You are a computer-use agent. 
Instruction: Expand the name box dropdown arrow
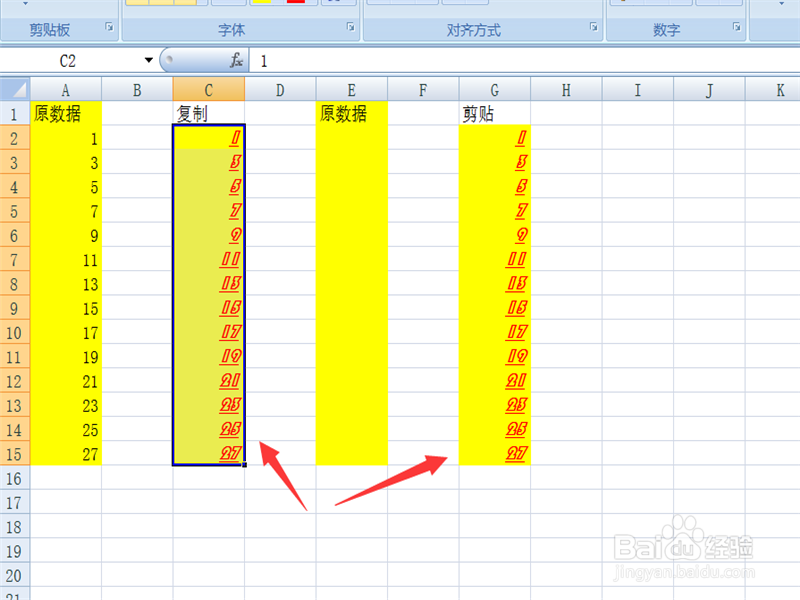click(x=148, y=60)
